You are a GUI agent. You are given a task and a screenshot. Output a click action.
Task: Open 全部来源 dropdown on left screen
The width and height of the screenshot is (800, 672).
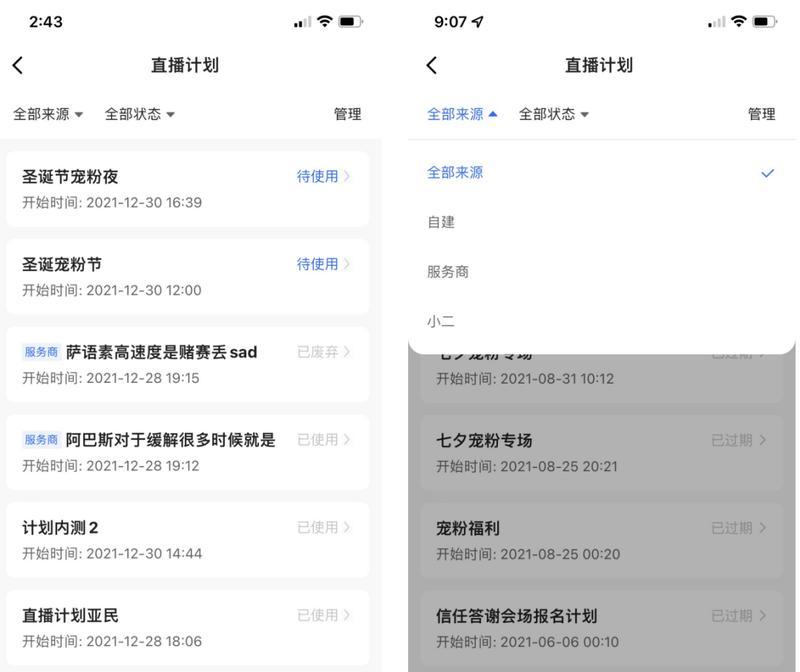pos(48,114)
